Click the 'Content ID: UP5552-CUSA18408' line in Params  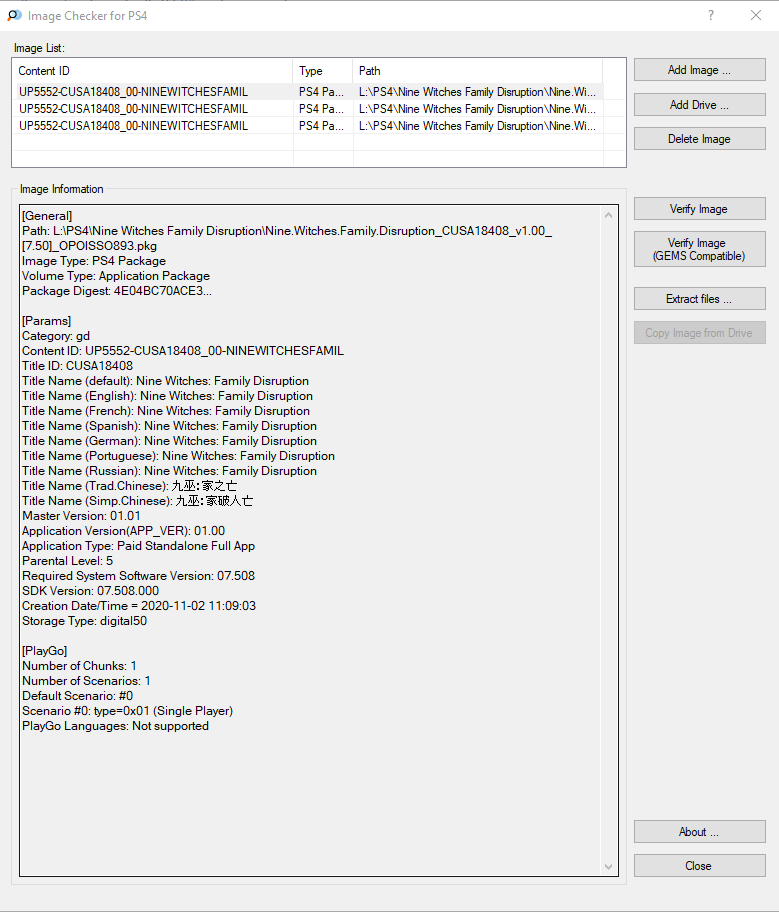click(x=183, y=351)
